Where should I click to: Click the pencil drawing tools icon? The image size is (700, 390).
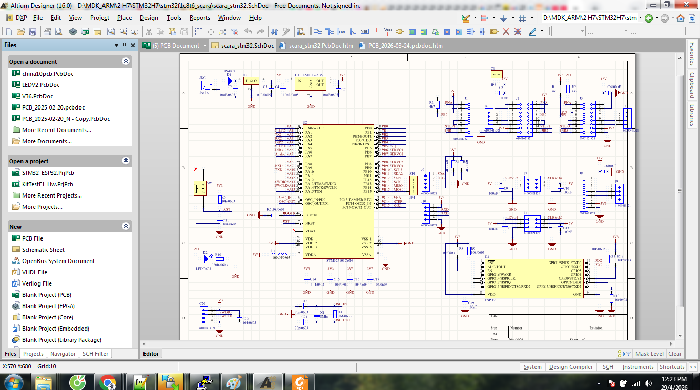click(x=533, y=32)
